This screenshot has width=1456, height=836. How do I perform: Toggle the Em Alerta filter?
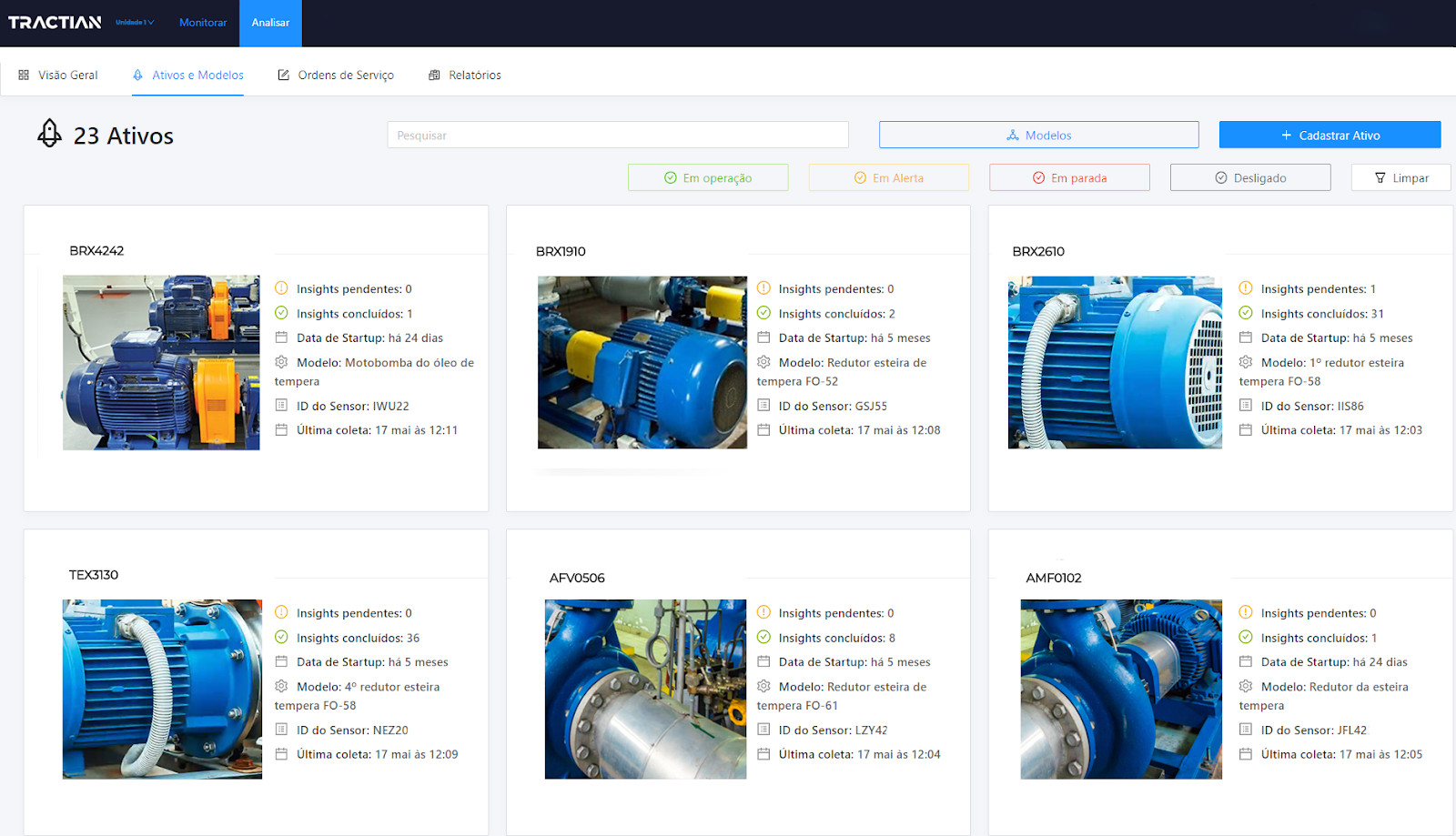click(x=889, y=177)
